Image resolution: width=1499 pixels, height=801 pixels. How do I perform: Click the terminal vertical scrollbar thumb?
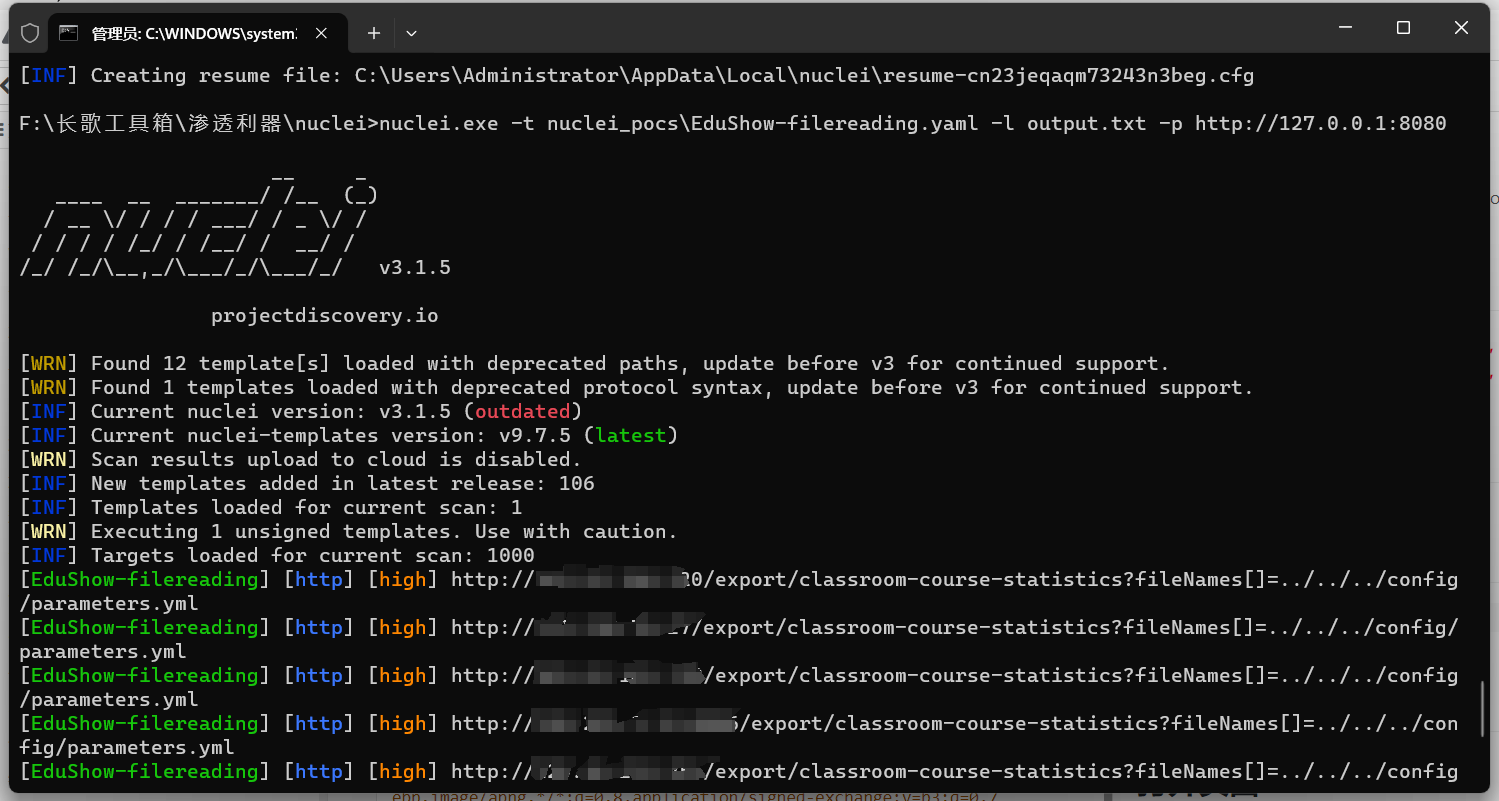[x=1483, y=708]
